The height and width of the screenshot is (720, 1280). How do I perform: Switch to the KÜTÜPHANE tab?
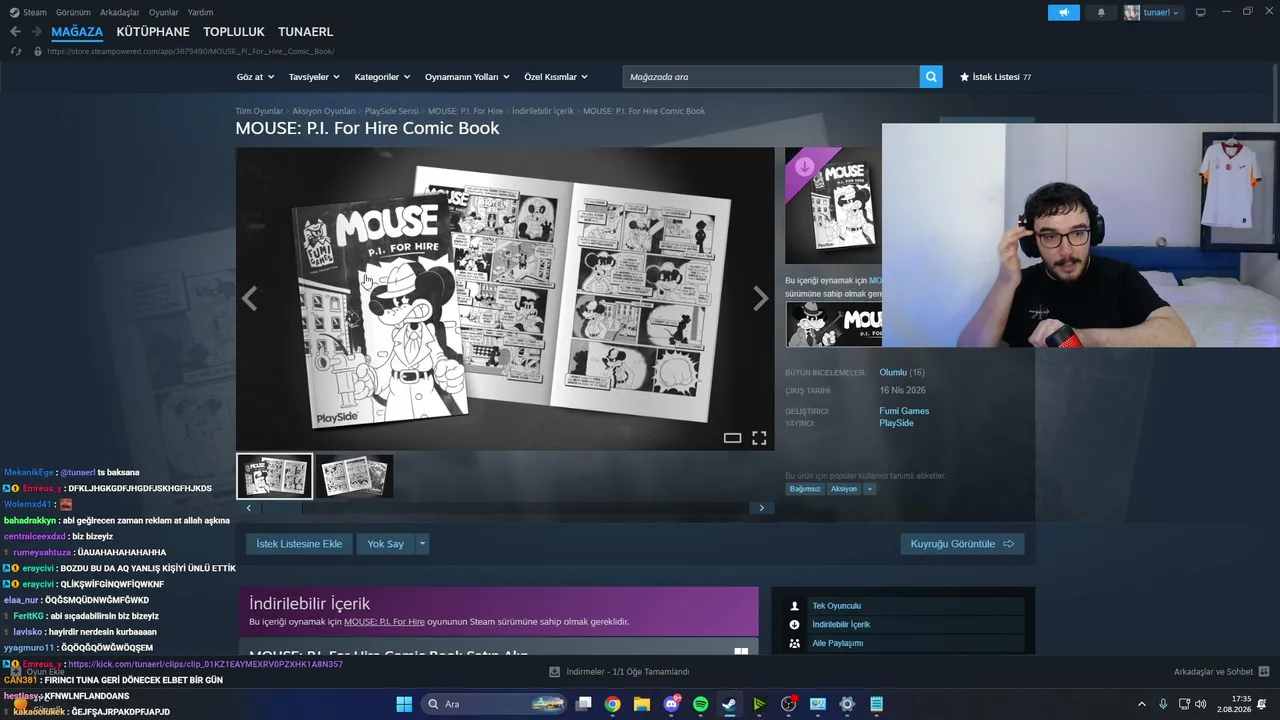click(x=153, y=32)
